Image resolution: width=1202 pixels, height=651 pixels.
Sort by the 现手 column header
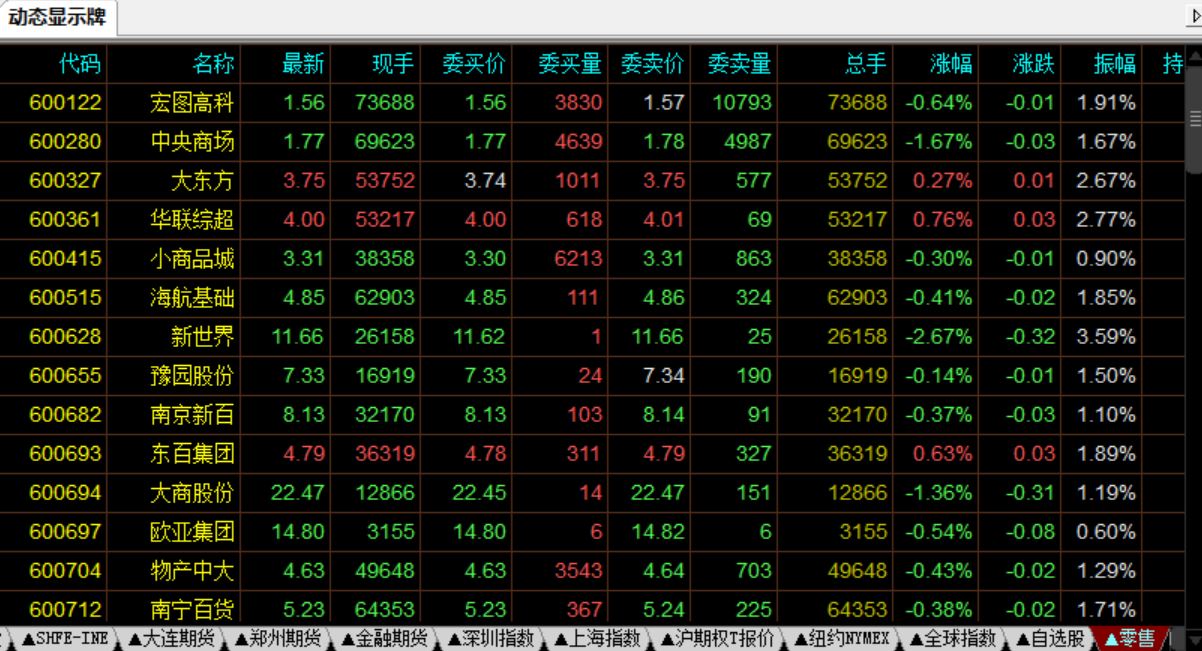coord(392,64)
